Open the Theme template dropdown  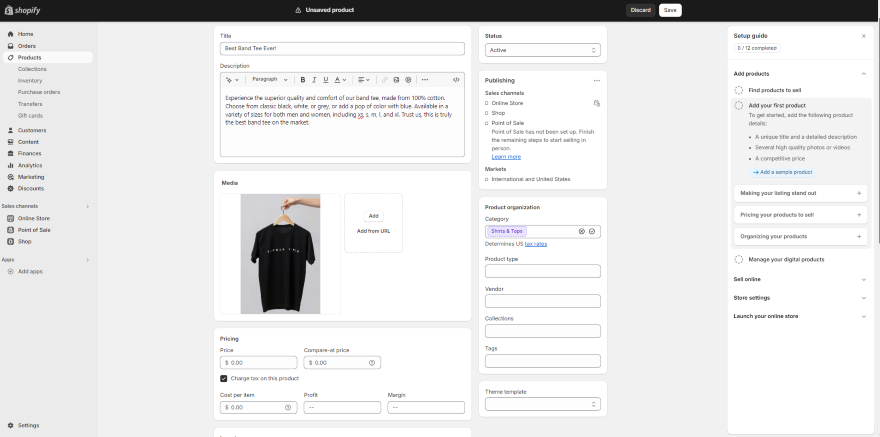543,404
